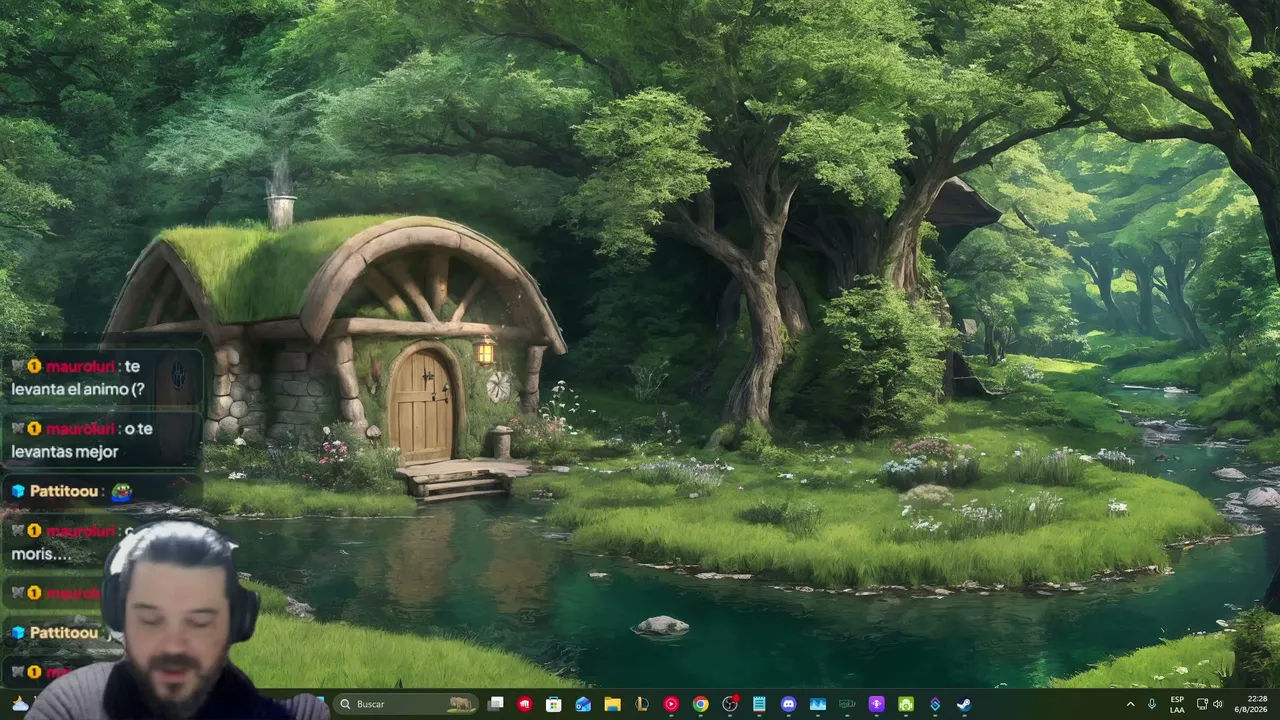Screen dimensions: 1280x720
Task: Launch Microsoft Store from the taskbar
Action: pyautogui.click(x=553, y=704)
